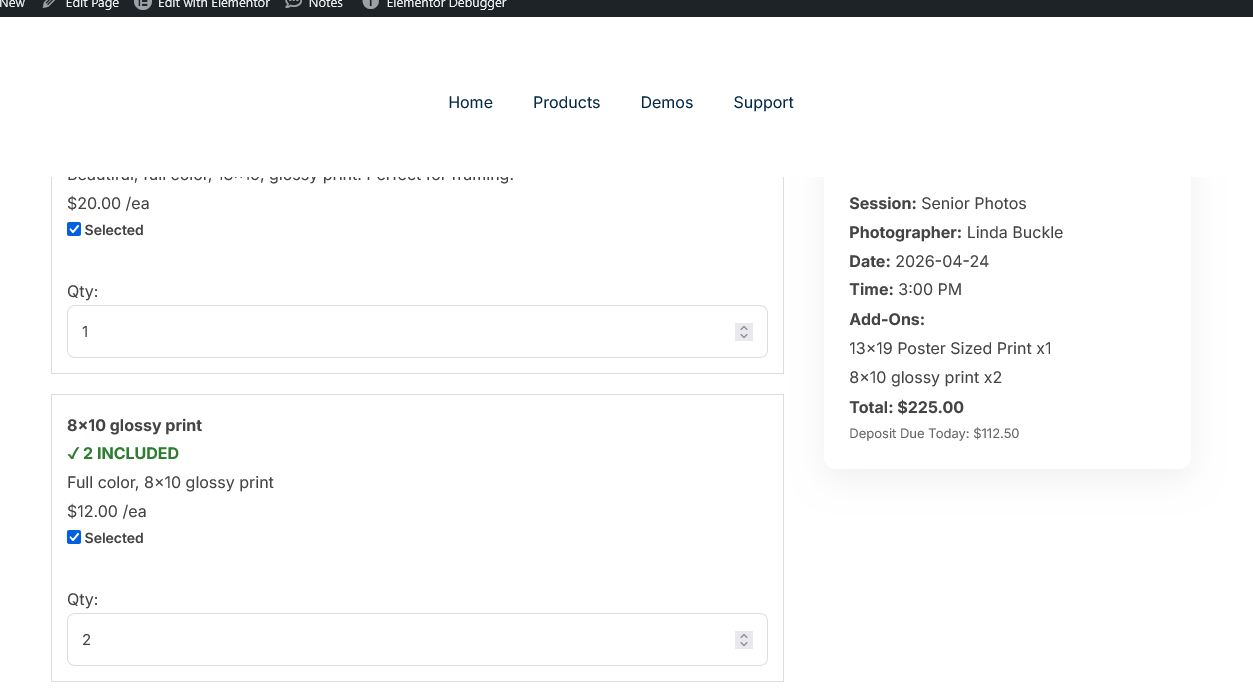Click the green 2 INCLUDED label

123,453
